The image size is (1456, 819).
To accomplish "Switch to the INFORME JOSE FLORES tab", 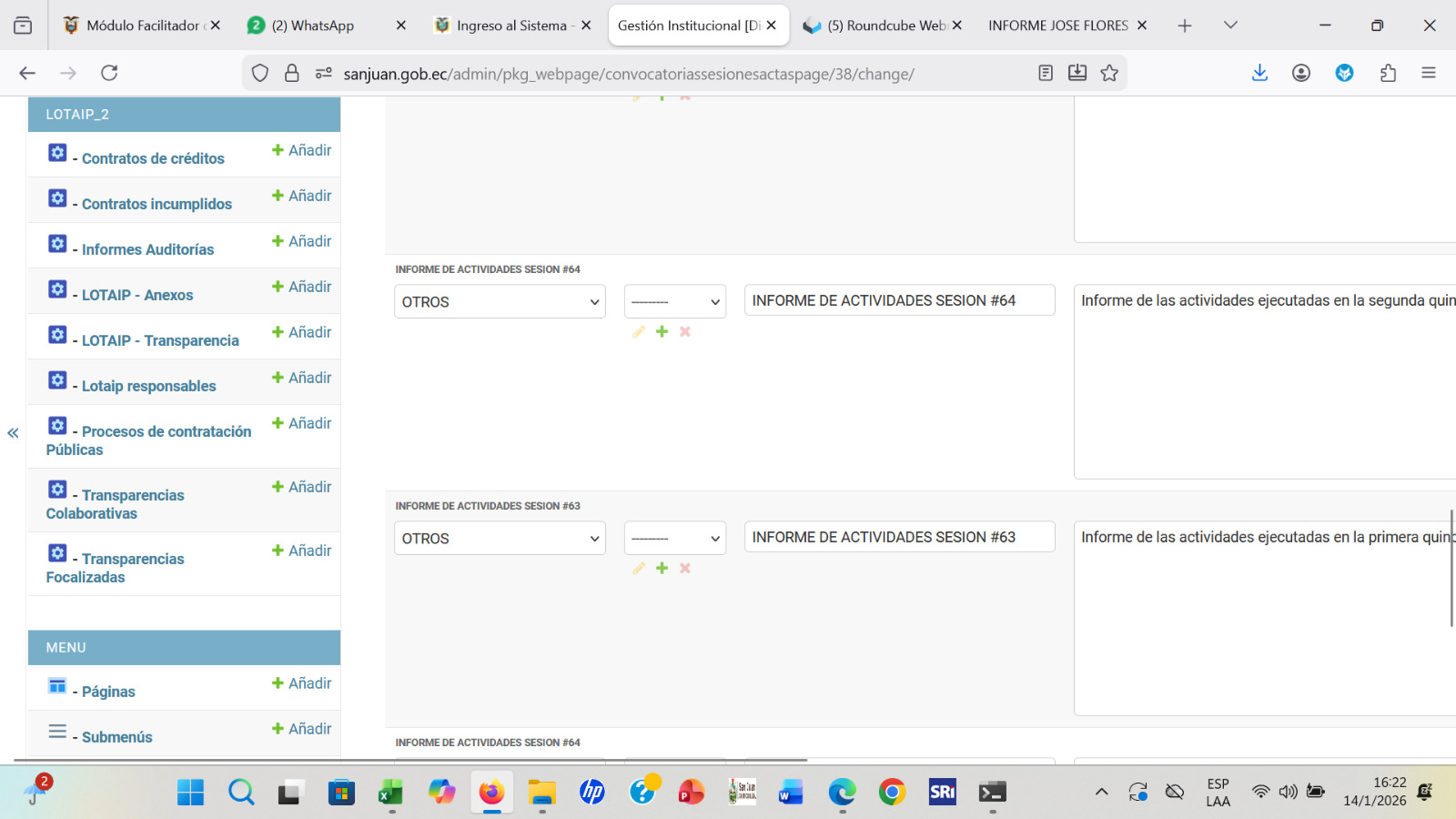I will pos(1057,25).
